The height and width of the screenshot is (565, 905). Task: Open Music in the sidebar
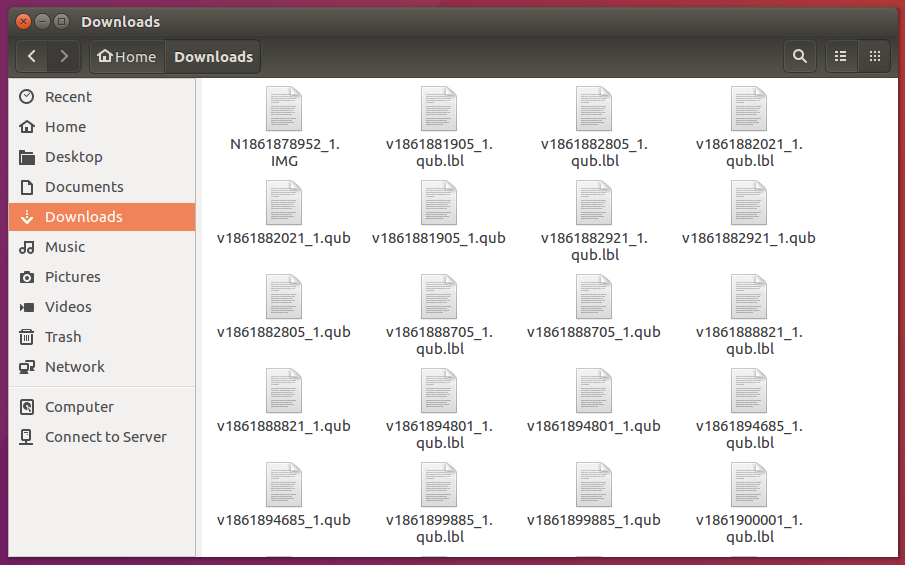pyautogui.click(x=102, y=247)
